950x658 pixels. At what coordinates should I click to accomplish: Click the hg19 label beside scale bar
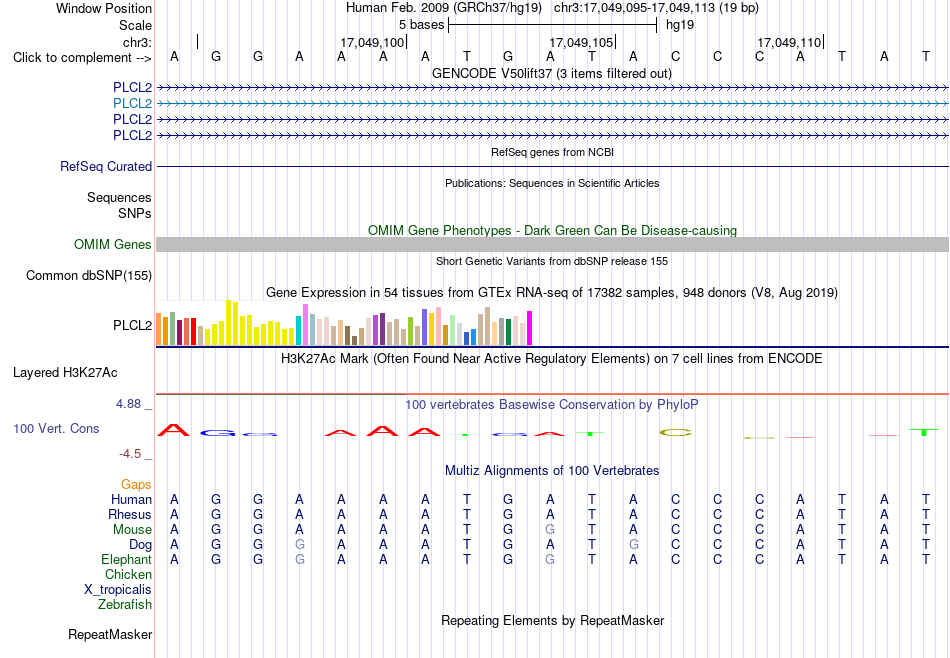pos(680,25)
